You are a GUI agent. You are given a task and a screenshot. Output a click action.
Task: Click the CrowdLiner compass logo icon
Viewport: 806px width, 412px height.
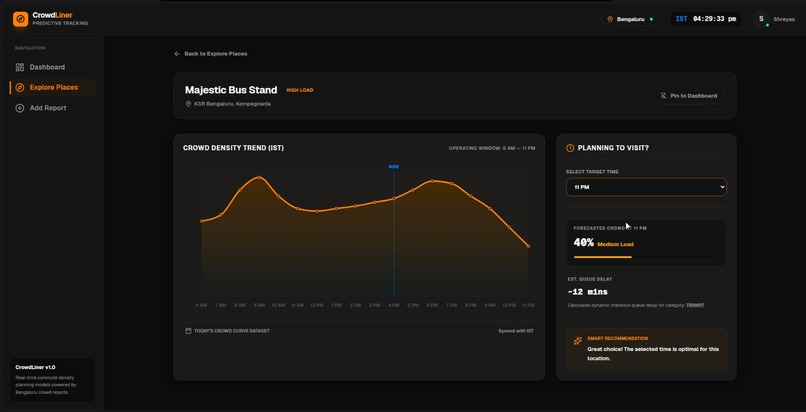click(x=21, y=20)
